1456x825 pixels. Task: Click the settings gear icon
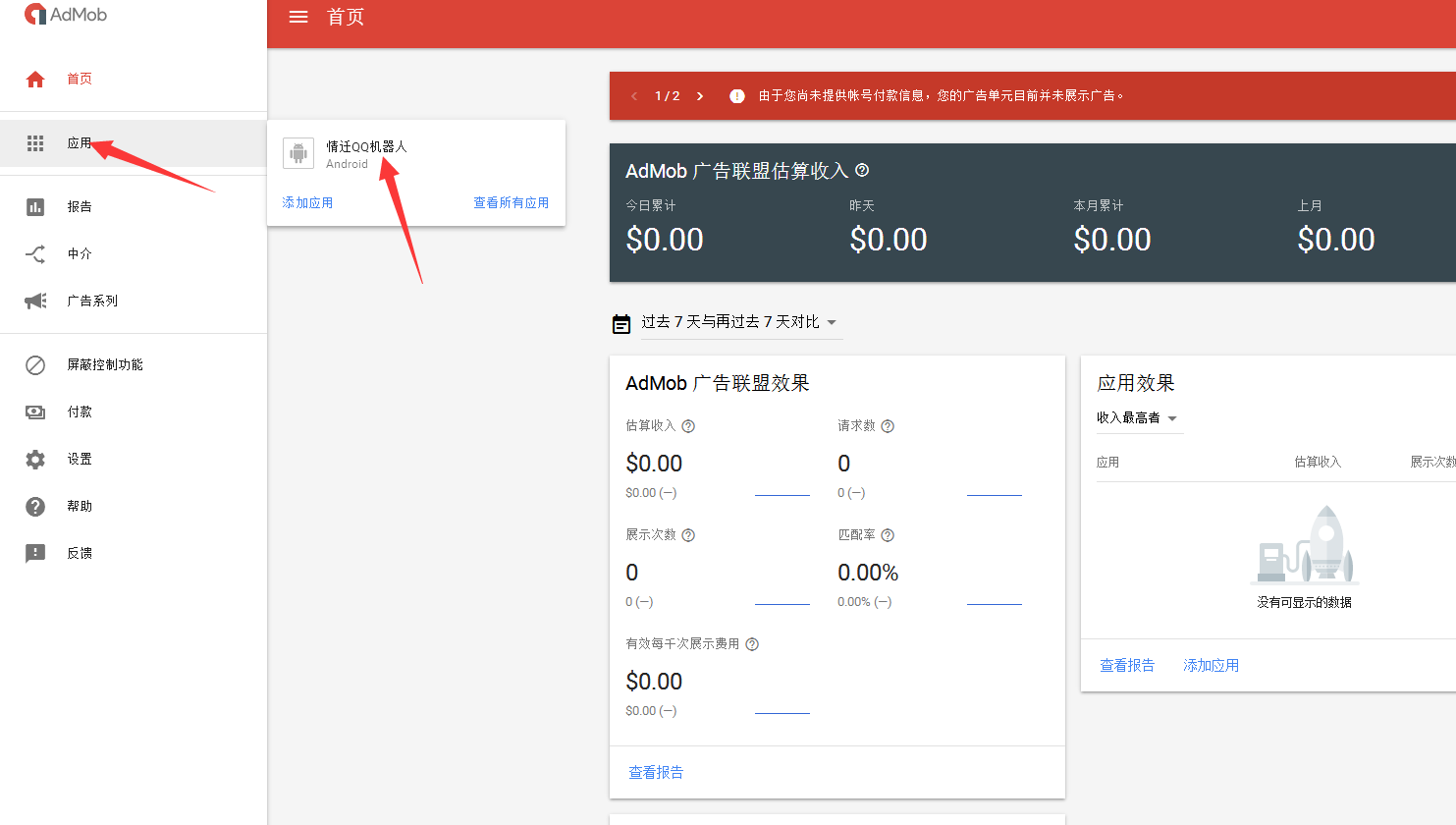tap(35, 460)
